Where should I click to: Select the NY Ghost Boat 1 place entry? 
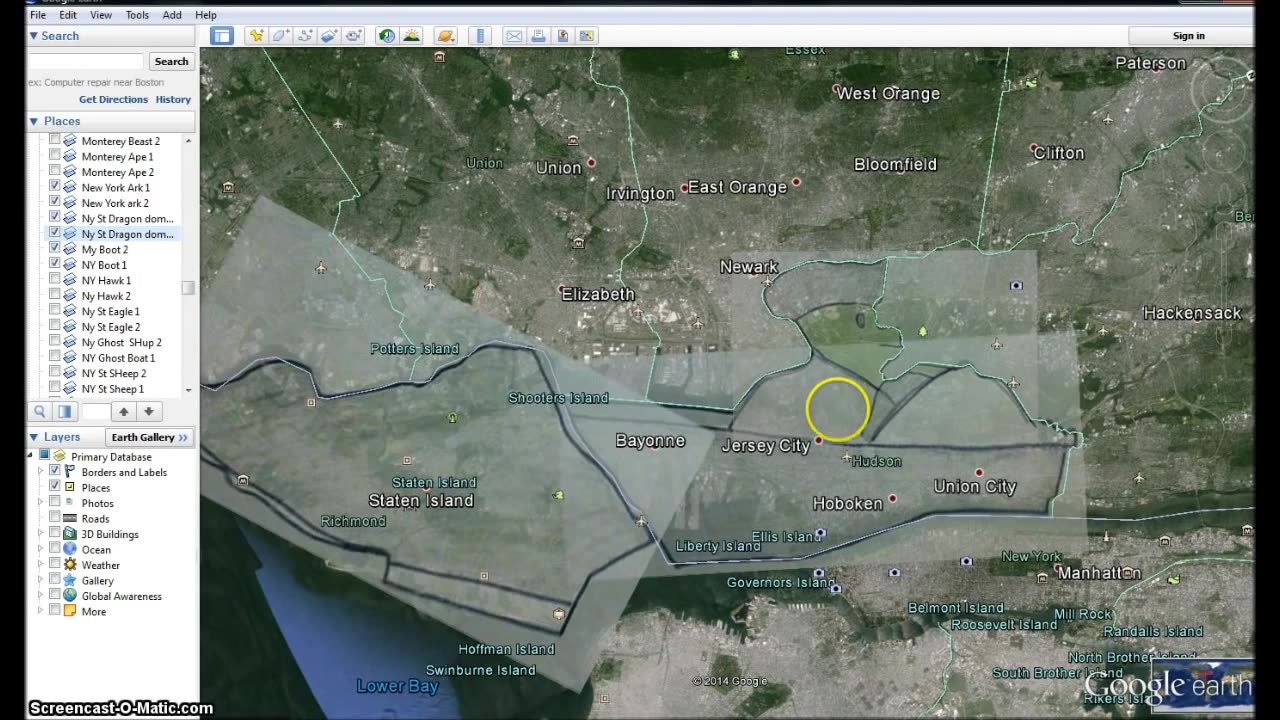(118, 358)
